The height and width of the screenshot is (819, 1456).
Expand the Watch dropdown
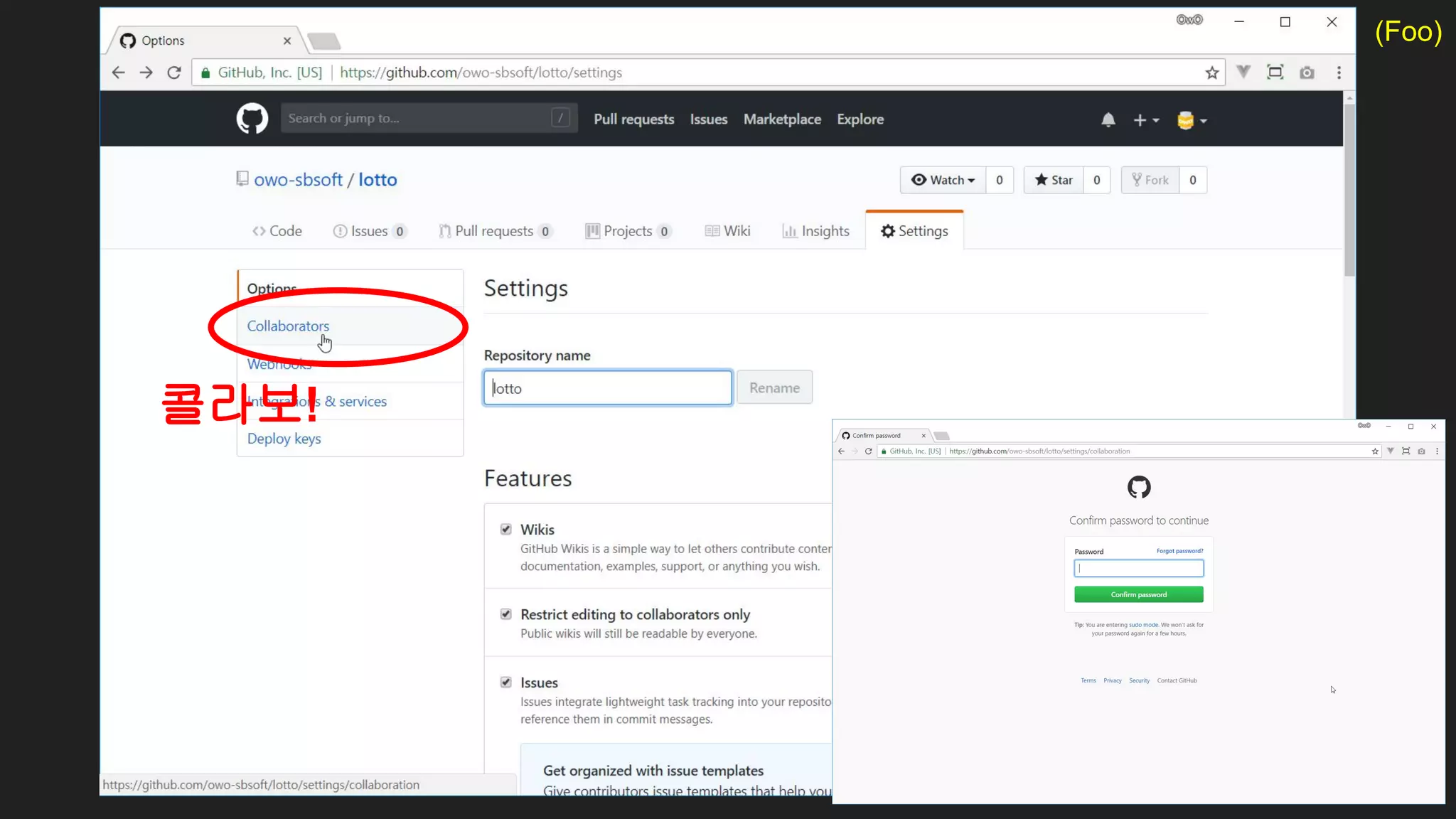pyautogui.click(x=943, y=180)
